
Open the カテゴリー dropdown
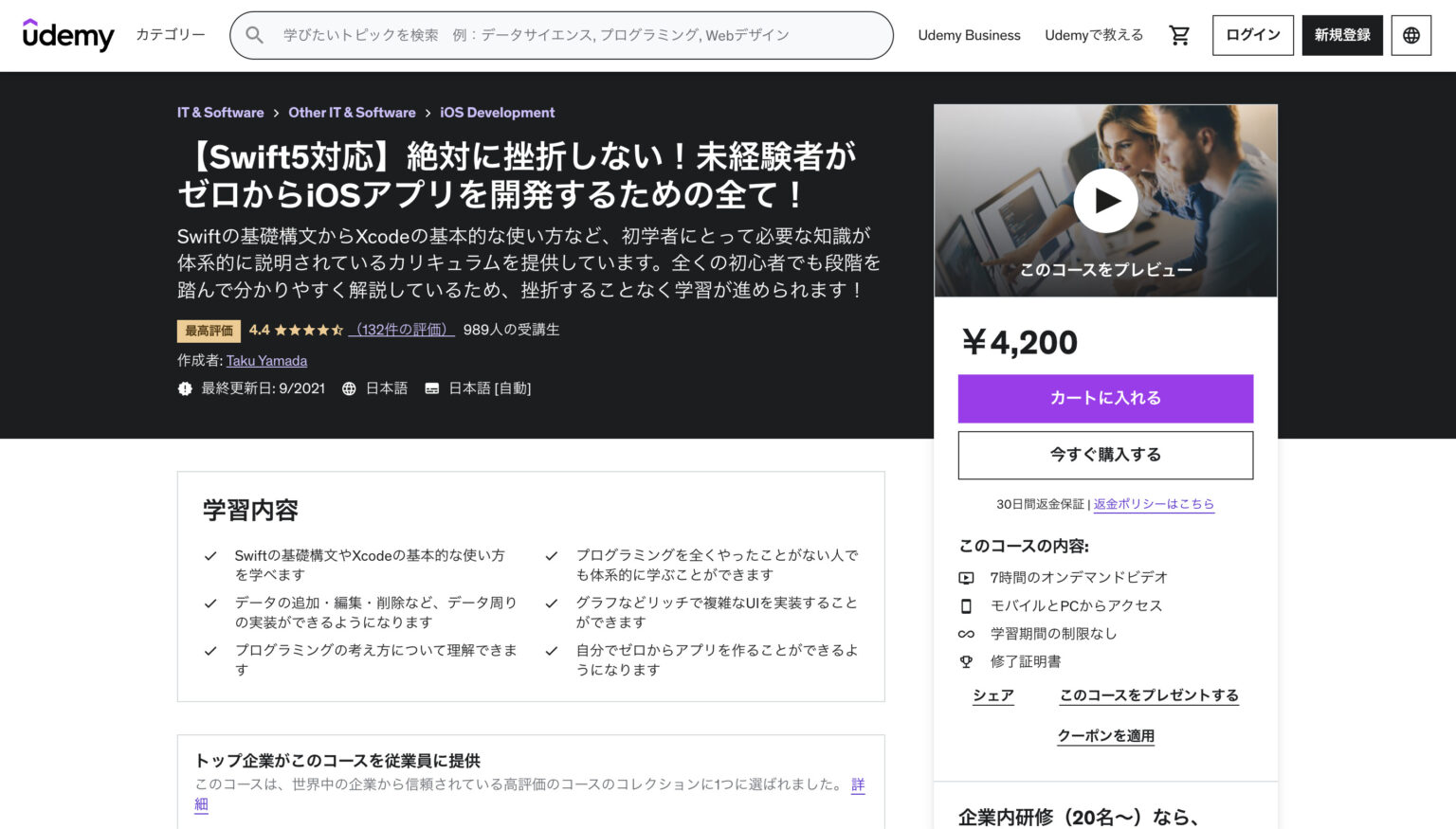[169, 34]
